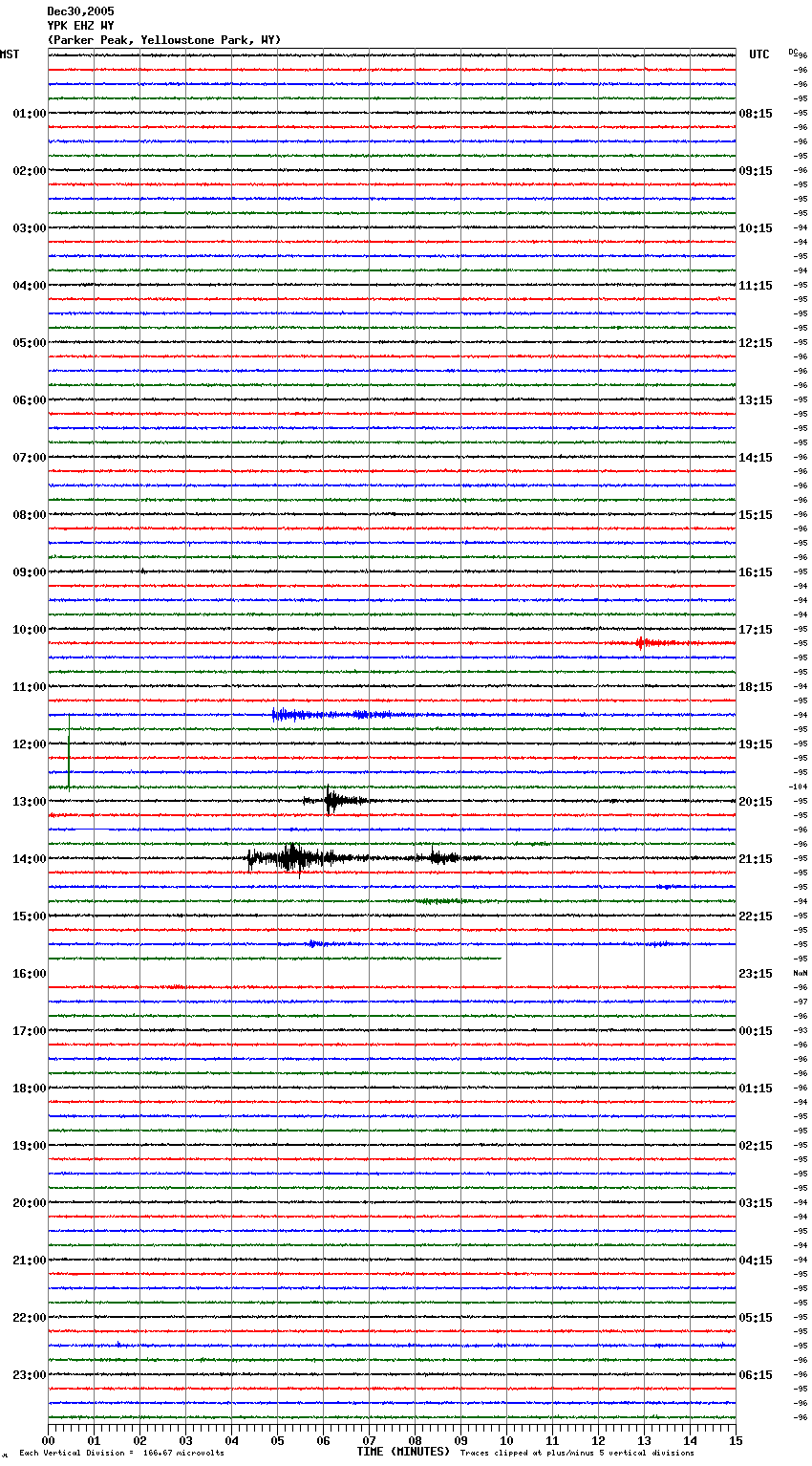Click the Parker Peak, Yellowstone Park title

pos(164,40)
